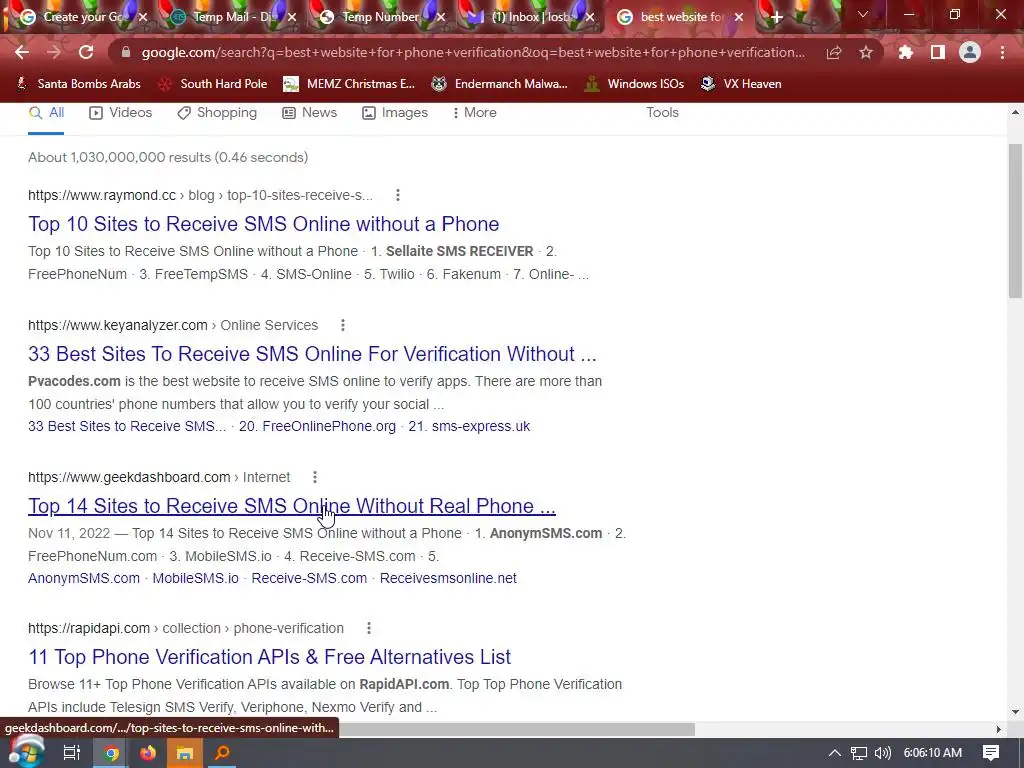Open 'AnonymSMS.com' sitelink
The height and width of the screenshot is (768, 1024).
(84, 579)
